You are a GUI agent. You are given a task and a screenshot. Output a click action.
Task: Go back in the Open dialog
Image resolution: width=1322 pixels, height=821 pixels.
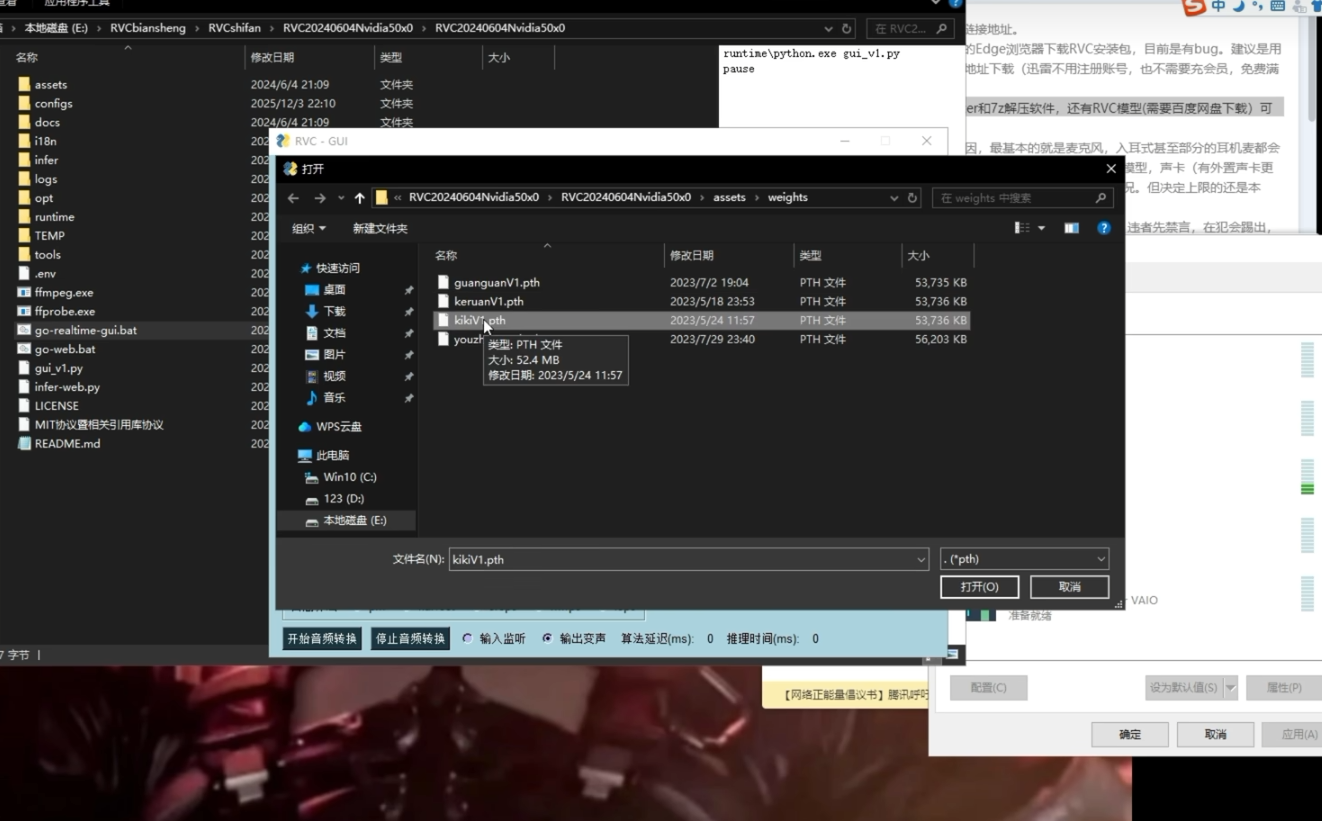tap(293, 198)
